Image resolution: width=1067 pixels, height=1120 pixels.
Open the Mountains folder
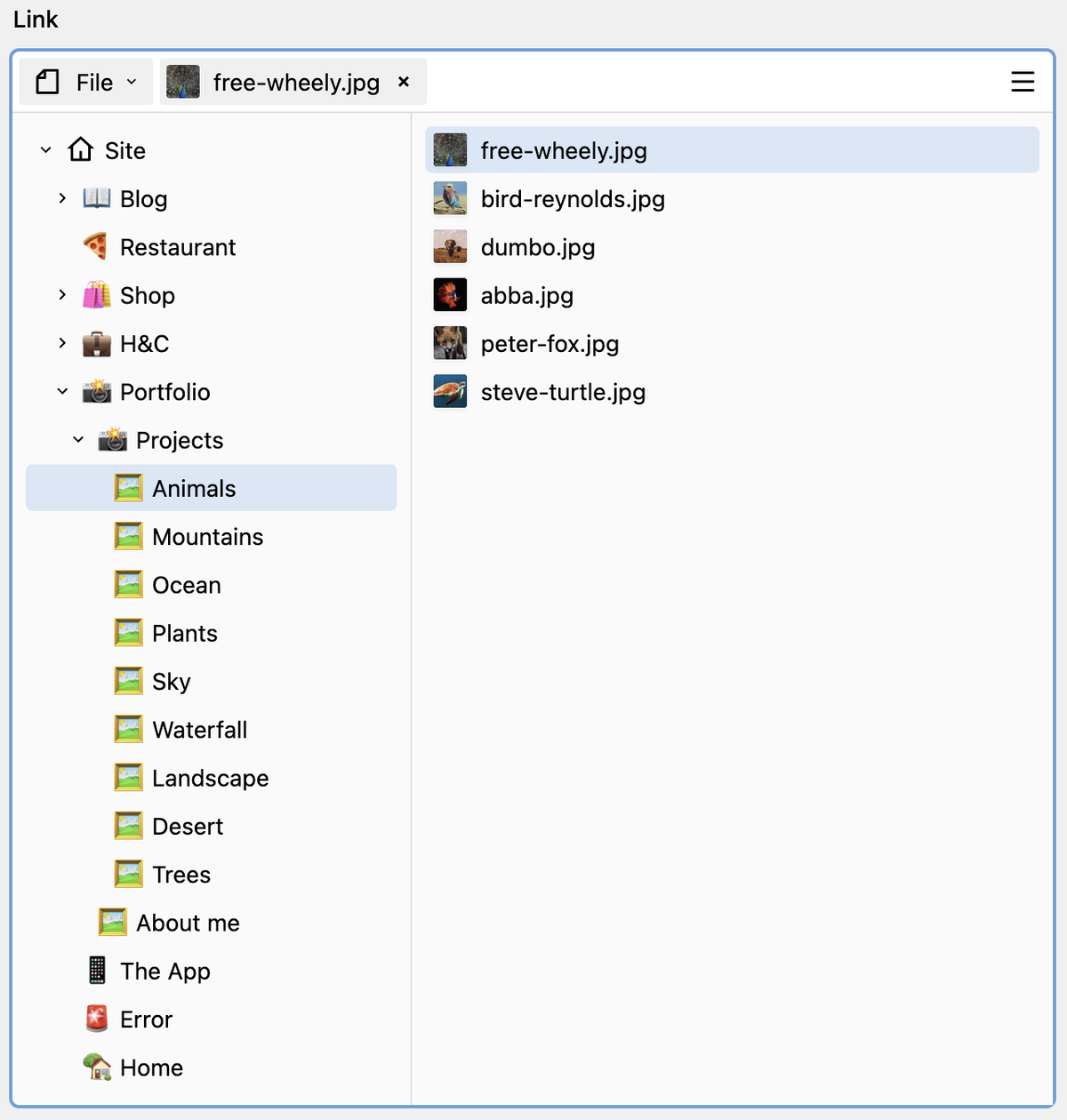(212, 537)
